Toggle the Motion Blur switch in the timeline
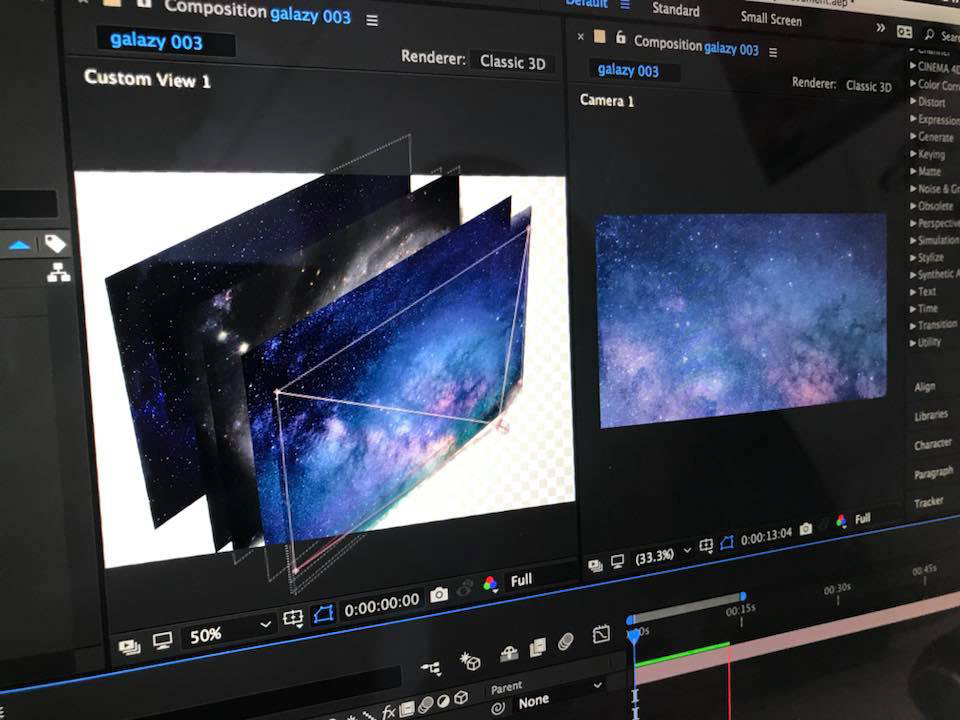Screen dimensions: 960x720 coord(566,641)
